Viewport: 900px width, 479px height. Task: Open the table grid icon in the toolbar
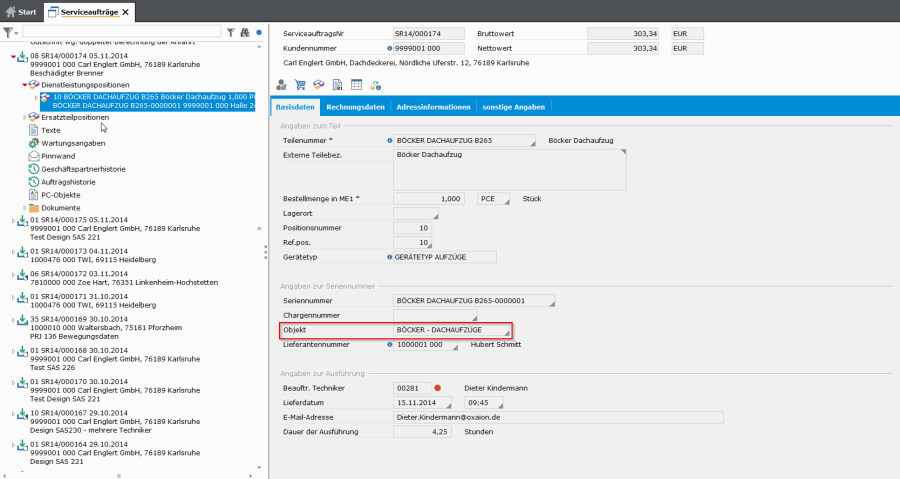(357, 85)
